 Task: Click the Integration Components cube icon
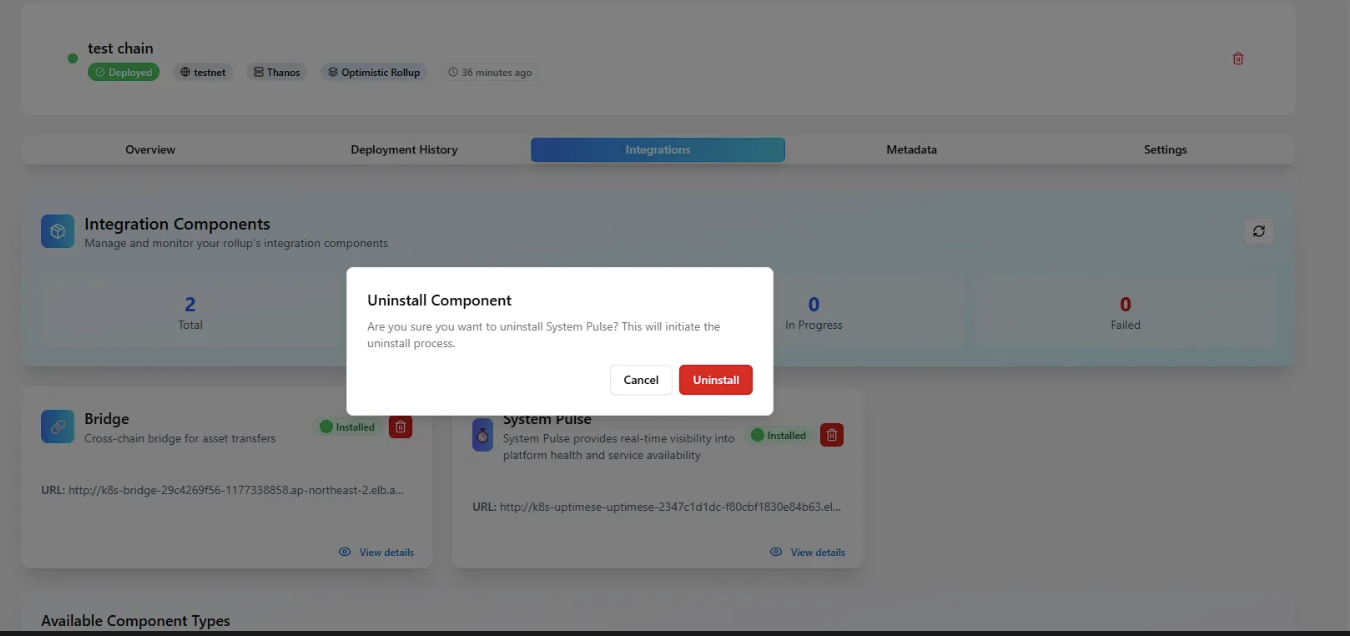pyautogui.click(x=58, y=231)
